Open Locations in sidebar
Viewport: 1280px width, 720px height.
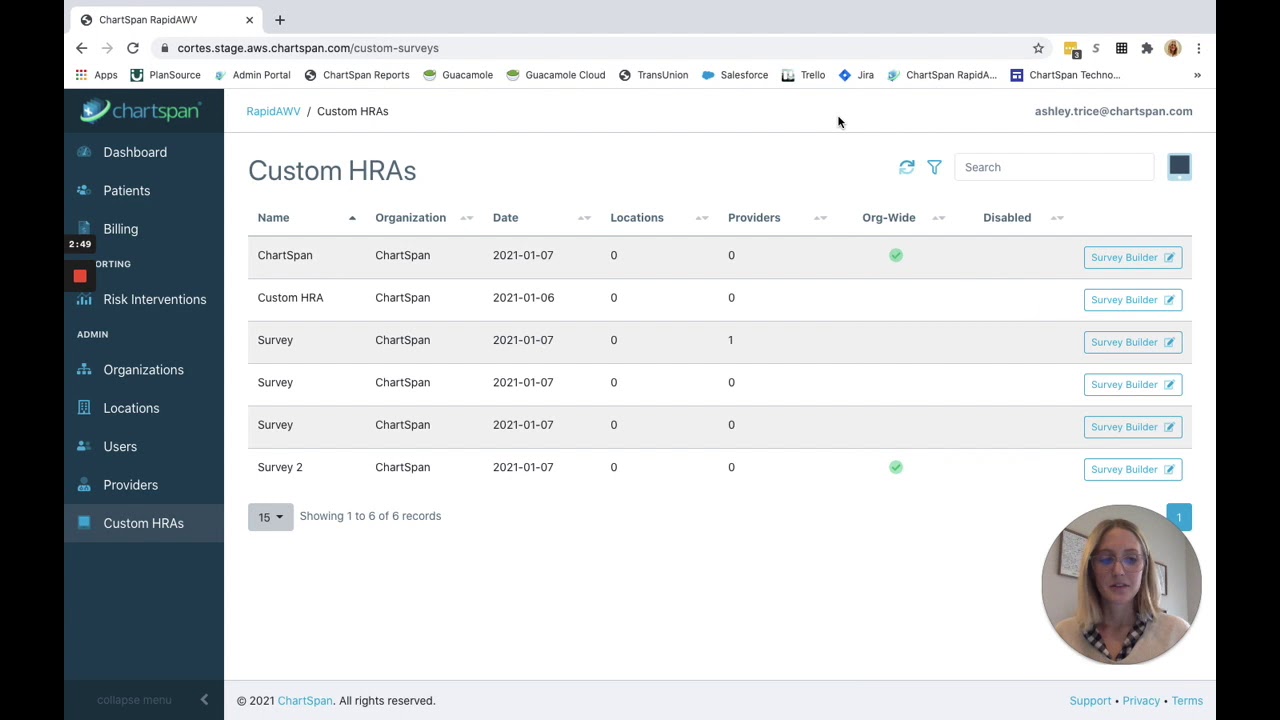click(131, 408)
